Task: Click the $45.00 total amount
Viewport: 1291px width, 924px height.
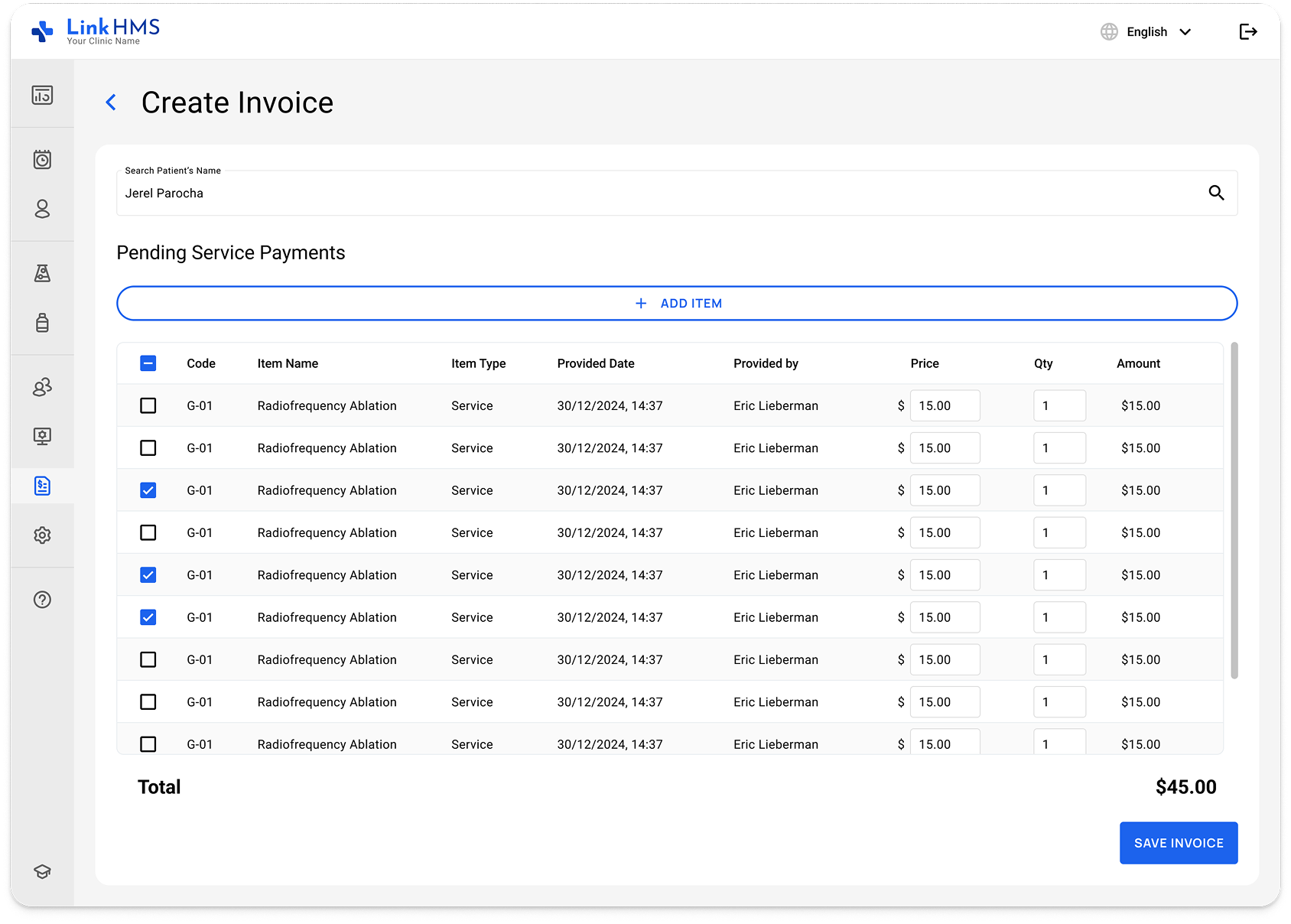Action: point(1185,787)
